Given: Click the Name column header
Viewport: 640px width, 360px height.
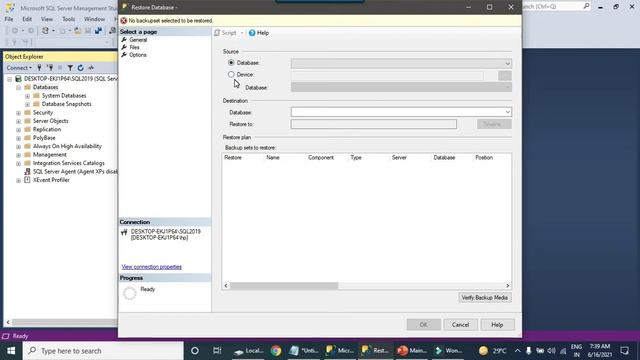Looking at the screenshot, I should pyautogui.click(x=273, y=158).
